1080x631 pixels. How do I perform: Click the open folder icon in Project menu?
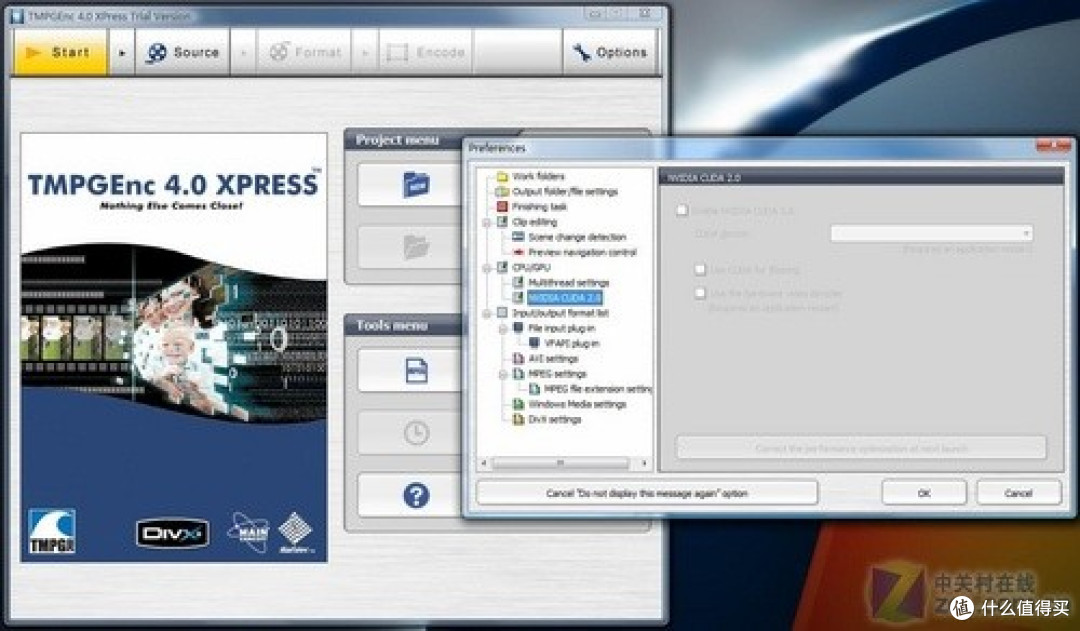[416, 247]
